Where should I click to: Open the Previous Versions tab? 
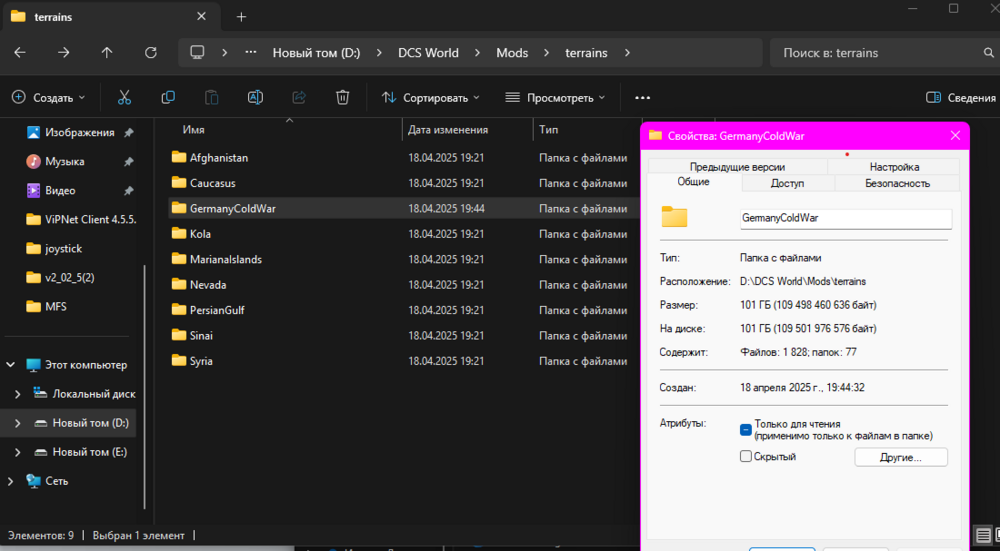coord(736,167)
